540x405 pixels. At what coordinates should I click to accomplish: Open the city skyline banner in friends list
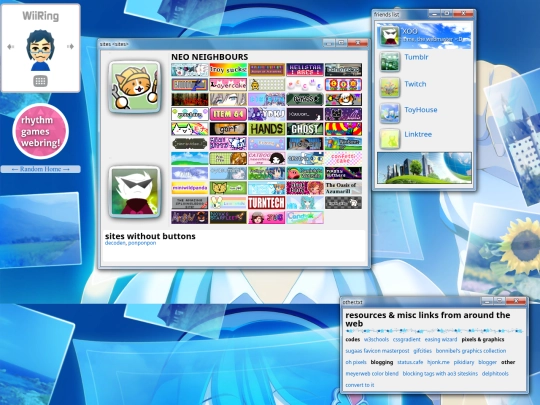point(424,168)
